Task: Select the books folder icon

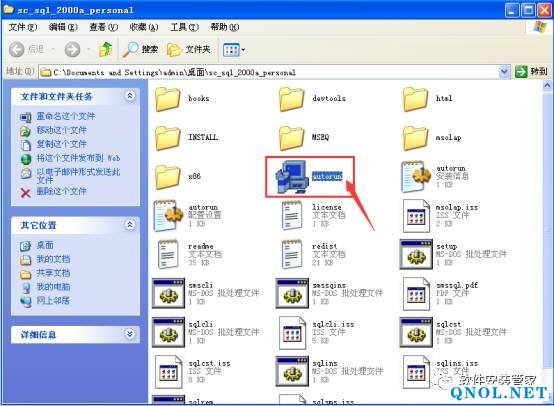Action: click(167, 99)
